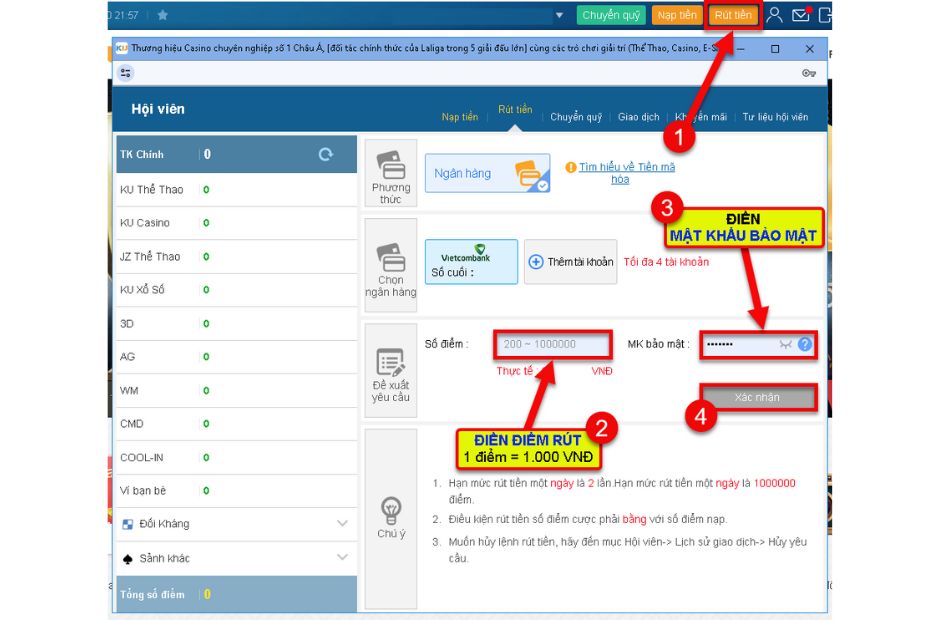Screen dimensions: 940x620
Task: Select the 3D wallet row
Action: click(236, 324)
